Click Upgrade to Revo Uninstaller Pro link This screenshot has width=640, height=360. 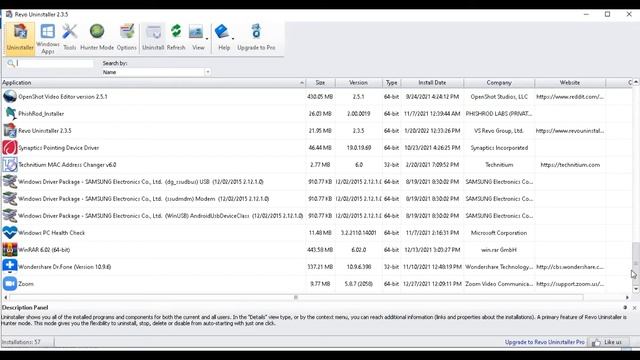[x=544, y=342]
